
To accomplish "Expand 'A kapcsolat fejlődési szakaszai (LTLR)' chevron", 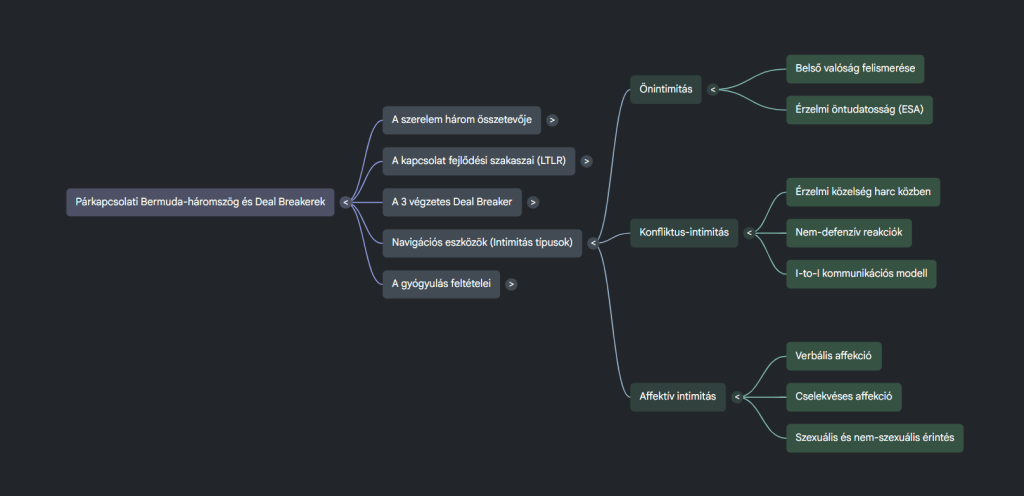I will (586, 161).
